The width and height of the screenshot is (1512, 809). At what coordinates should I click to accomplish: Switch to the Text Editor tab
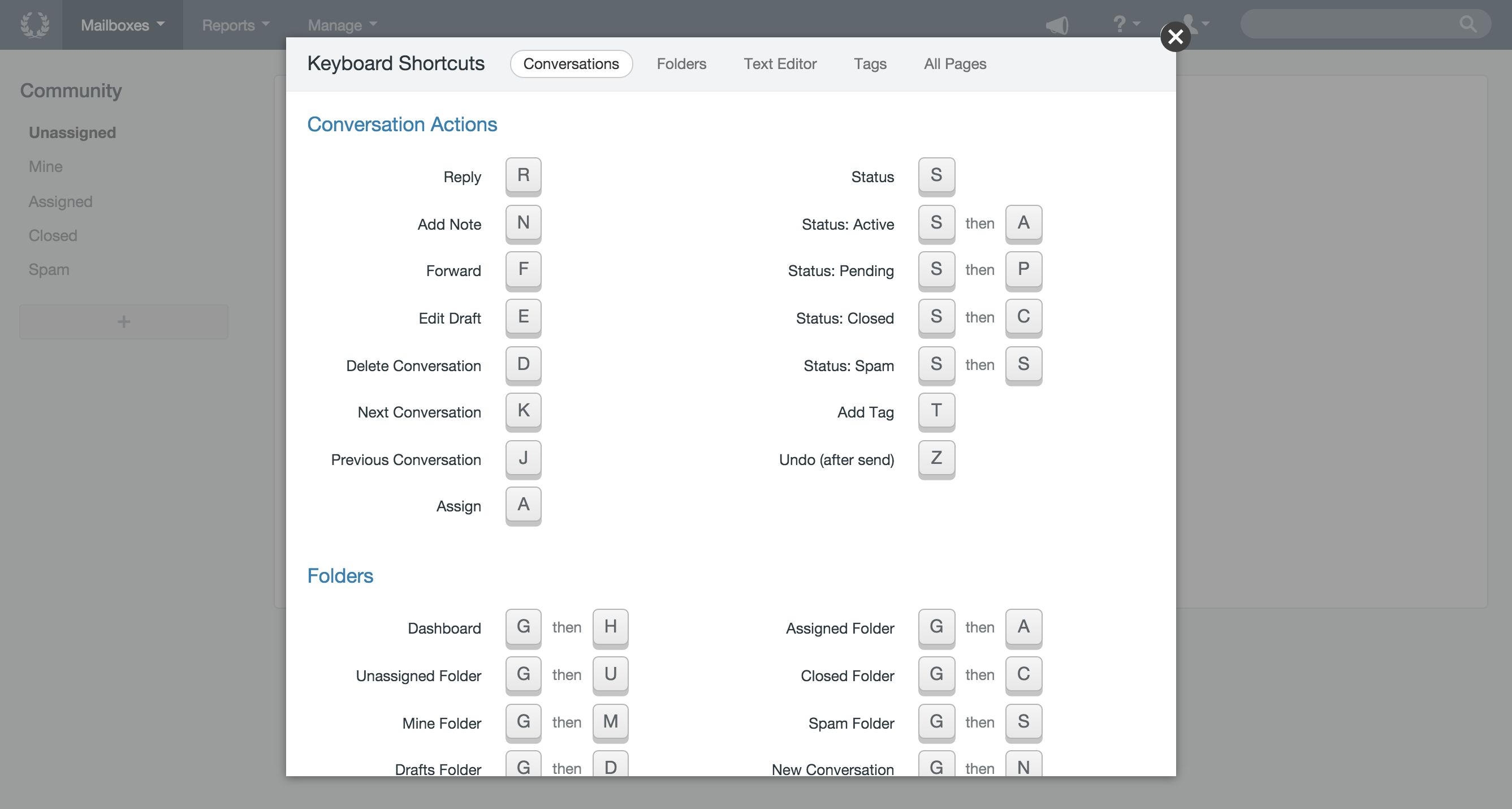coord(780,64)
